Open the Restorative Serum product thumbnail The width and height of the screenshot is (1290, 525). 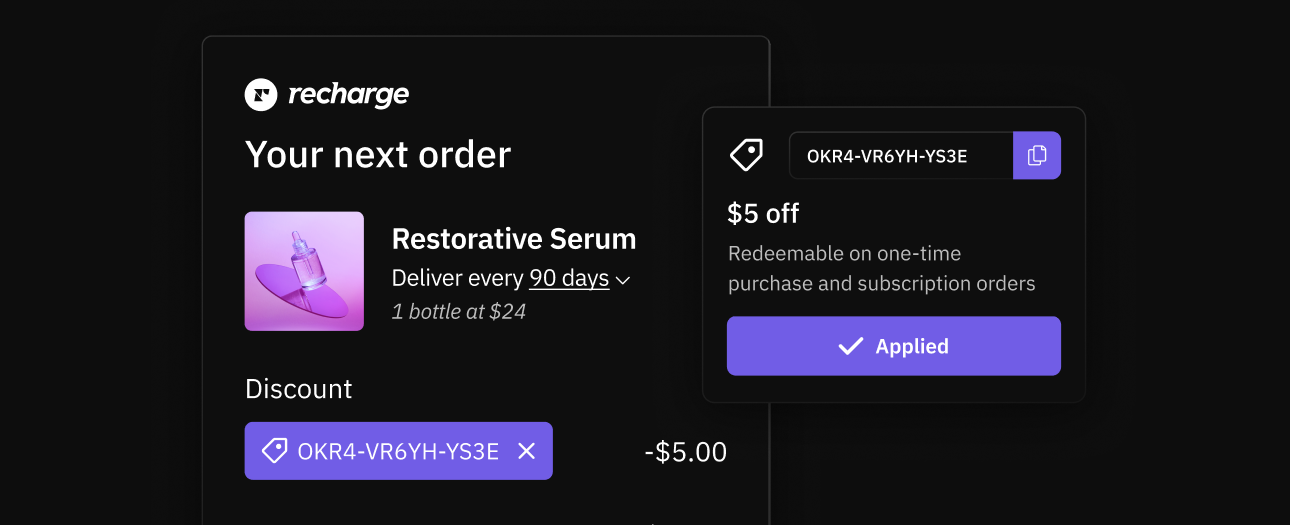304,271
